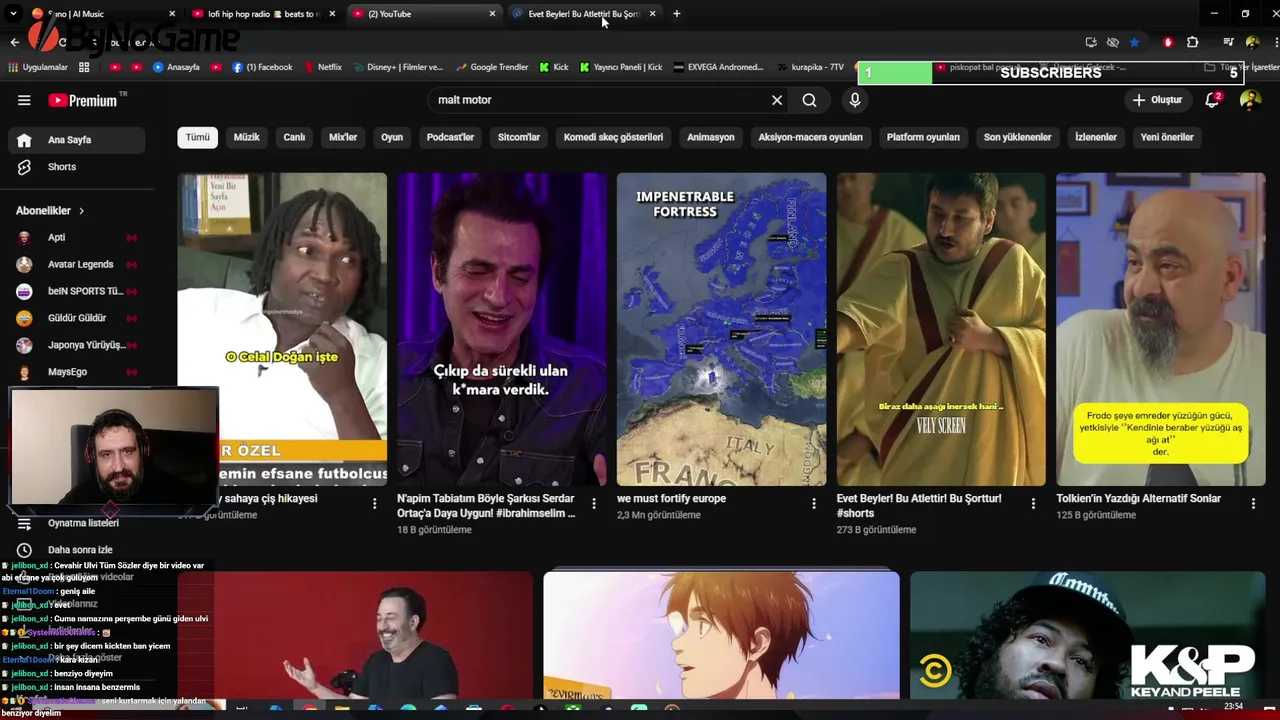Open a new browser tab
Screen dimensions: 1280x720
(x=677, y=14)
